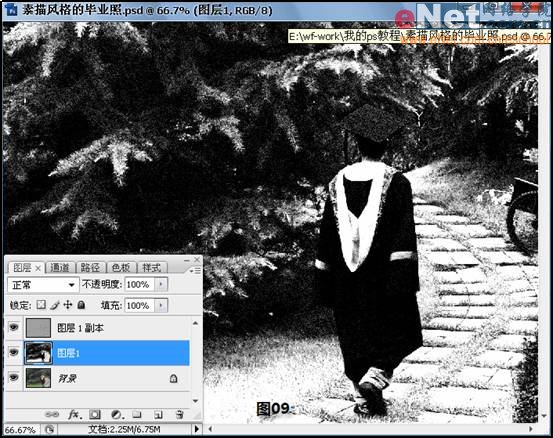Open the layers panel options menu
The width and height of the screenshot is (553, 438).
click(196, 270)
